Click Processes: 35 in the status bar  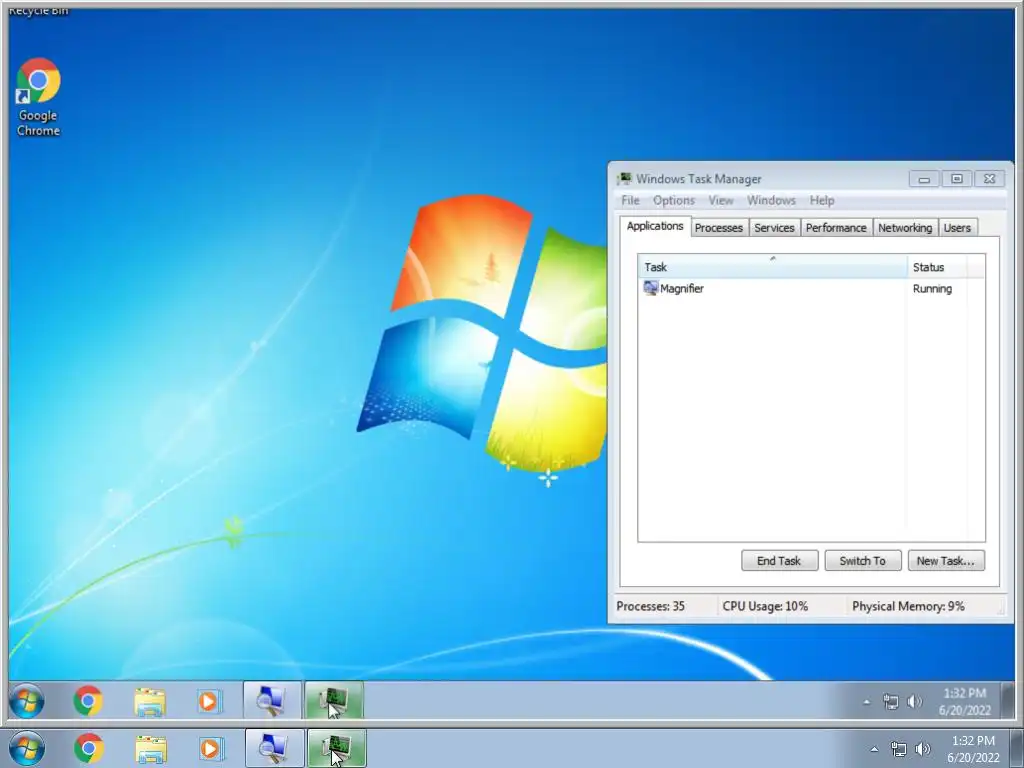point(650,606)
